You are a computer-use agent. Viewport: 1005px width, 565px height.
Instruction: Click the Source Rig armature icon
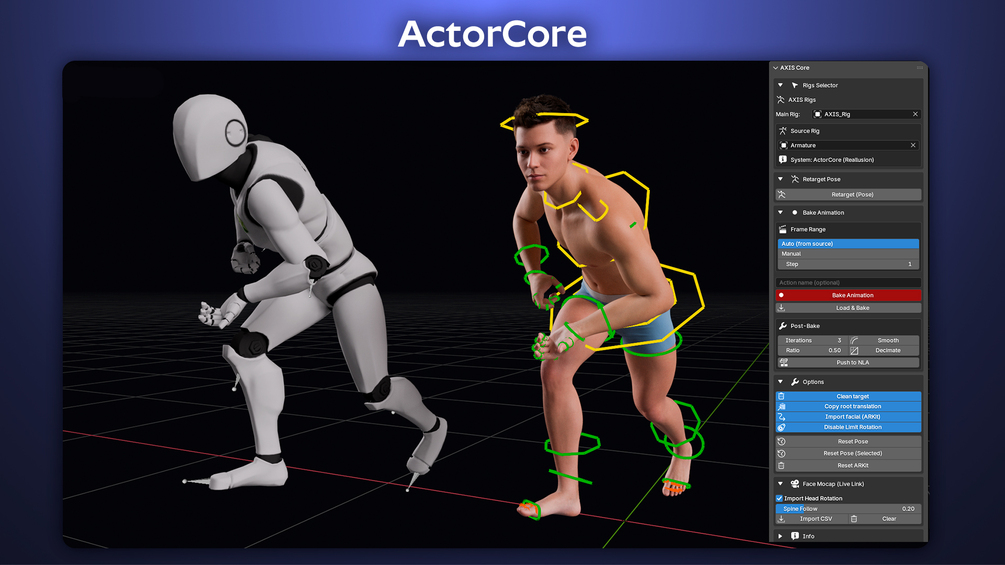[x=783, y=131]
